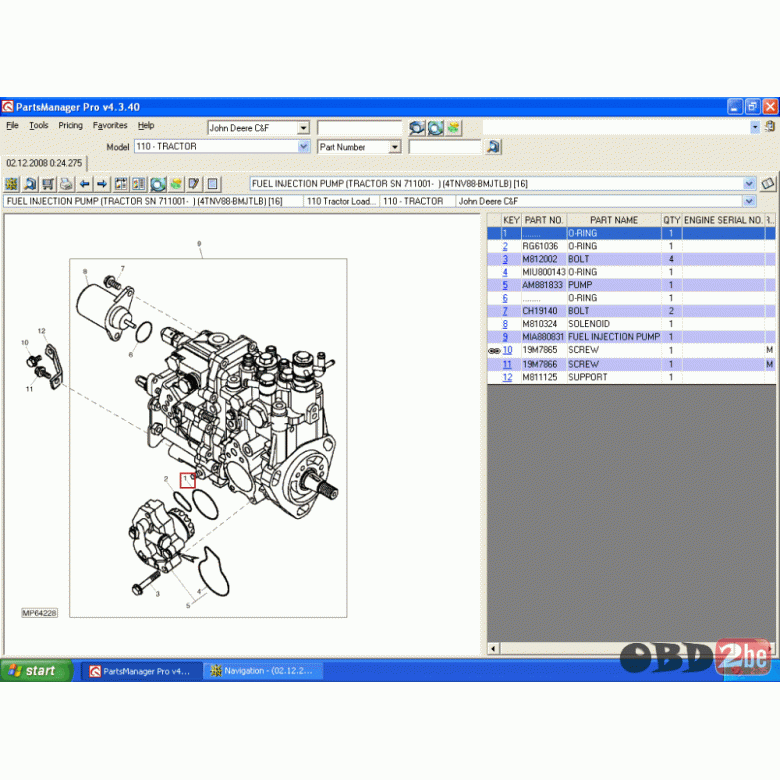The height and width of the screenshot is (780, 780).
Task: Click the blank page toolbar icon
Action: click(212, 184)
